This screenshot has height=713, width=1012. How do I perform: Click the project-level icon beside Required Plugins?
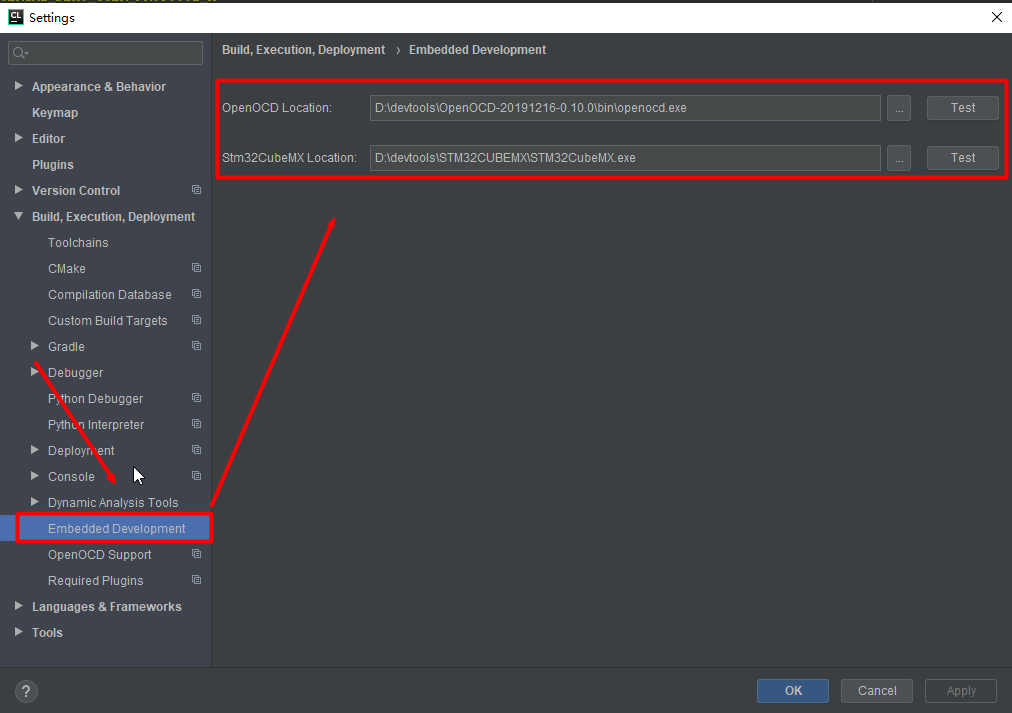pyautogui.click(x=196, y=579)
